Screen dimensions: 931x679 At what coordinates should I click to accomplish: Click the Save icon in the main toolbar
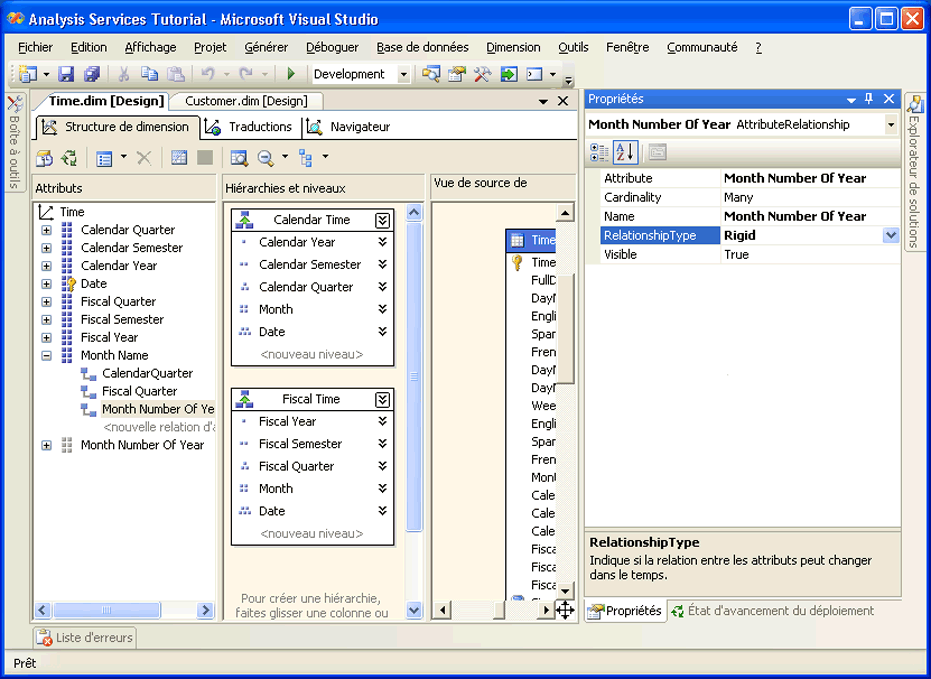(x=66, y=74)
